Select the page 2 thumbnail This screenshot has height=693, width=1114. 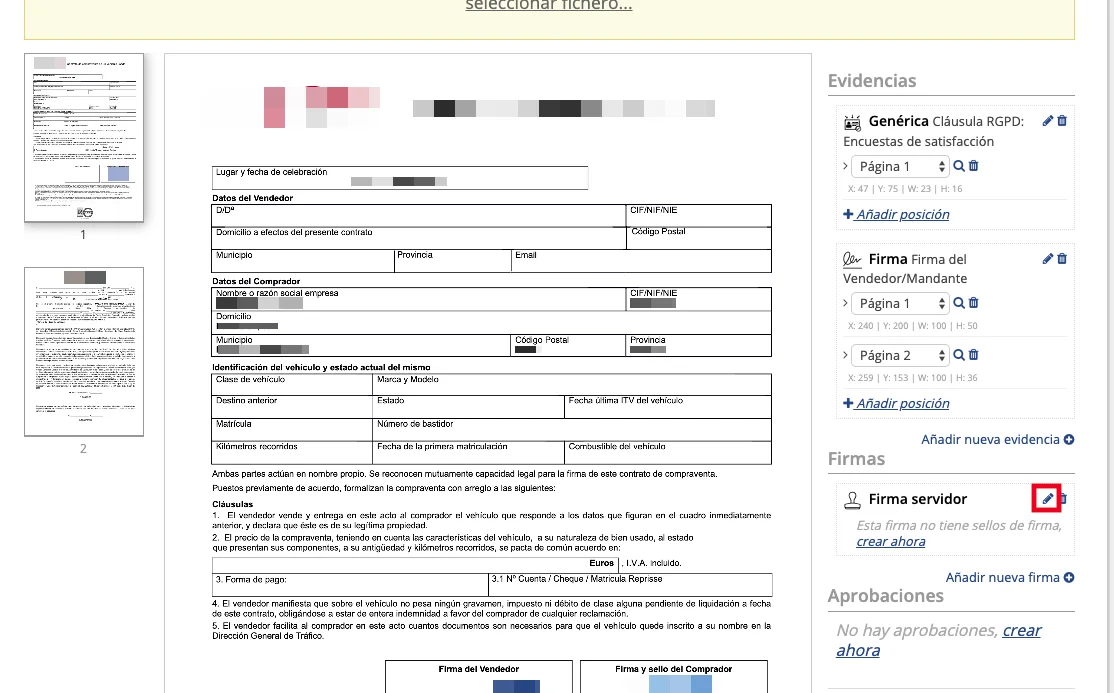coord(84,352)
